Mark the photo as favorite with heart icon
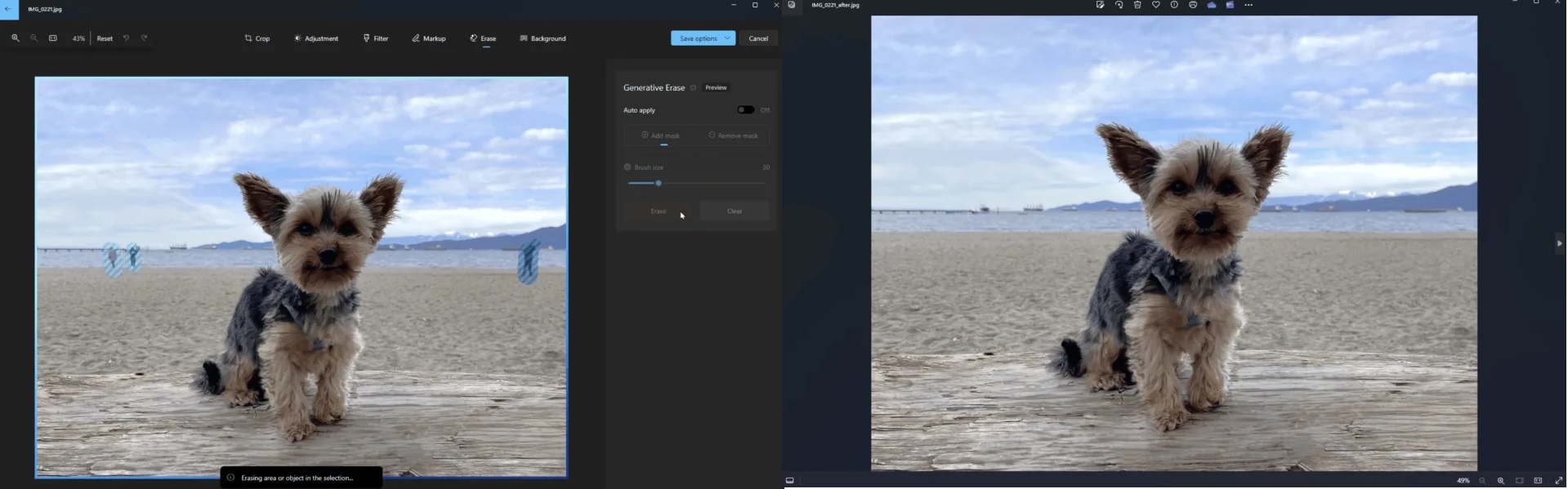 coord(1155,5)
